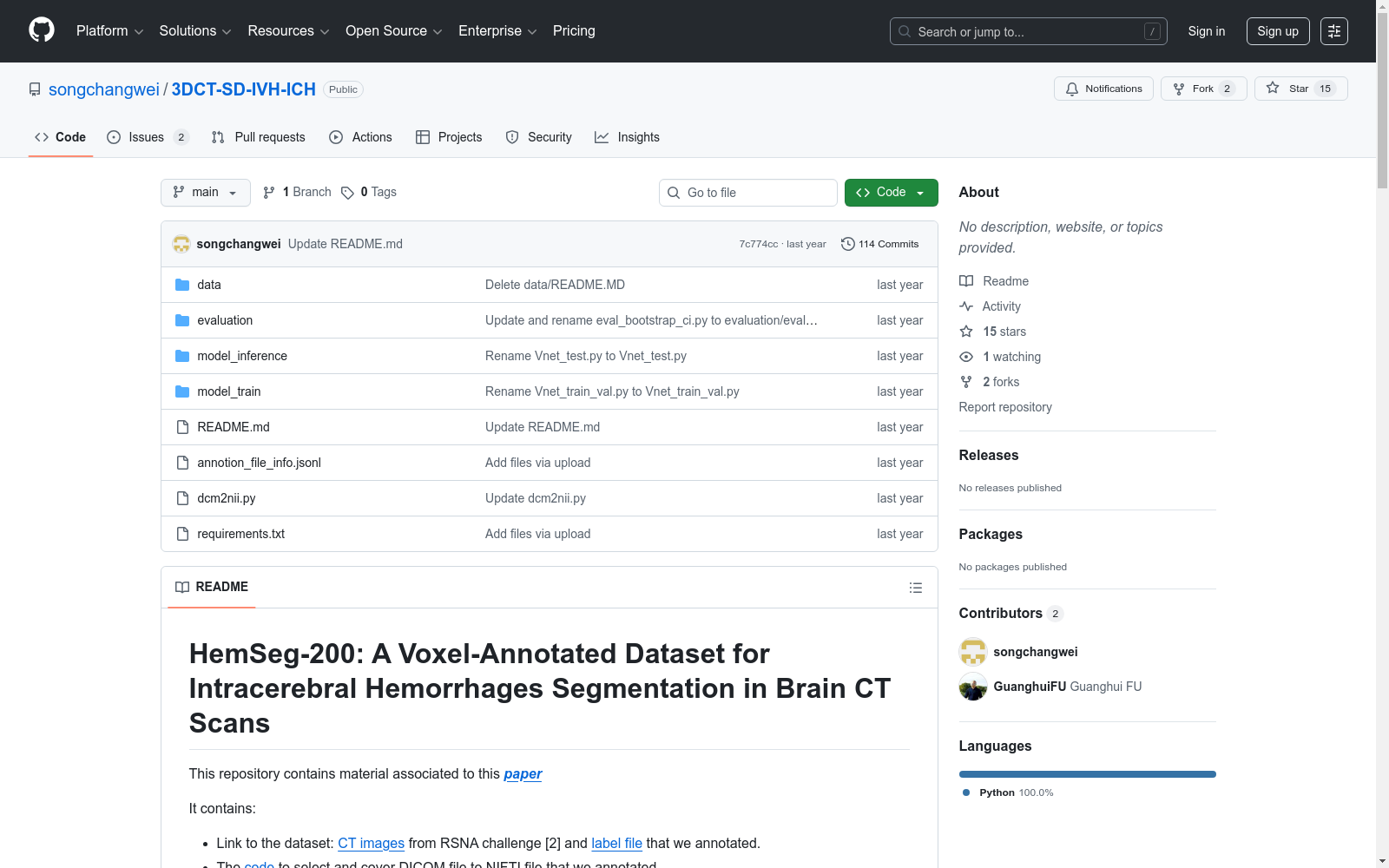Open the green Code dropdown button
The image size is (1389, 868).
[x=891, y=193]
